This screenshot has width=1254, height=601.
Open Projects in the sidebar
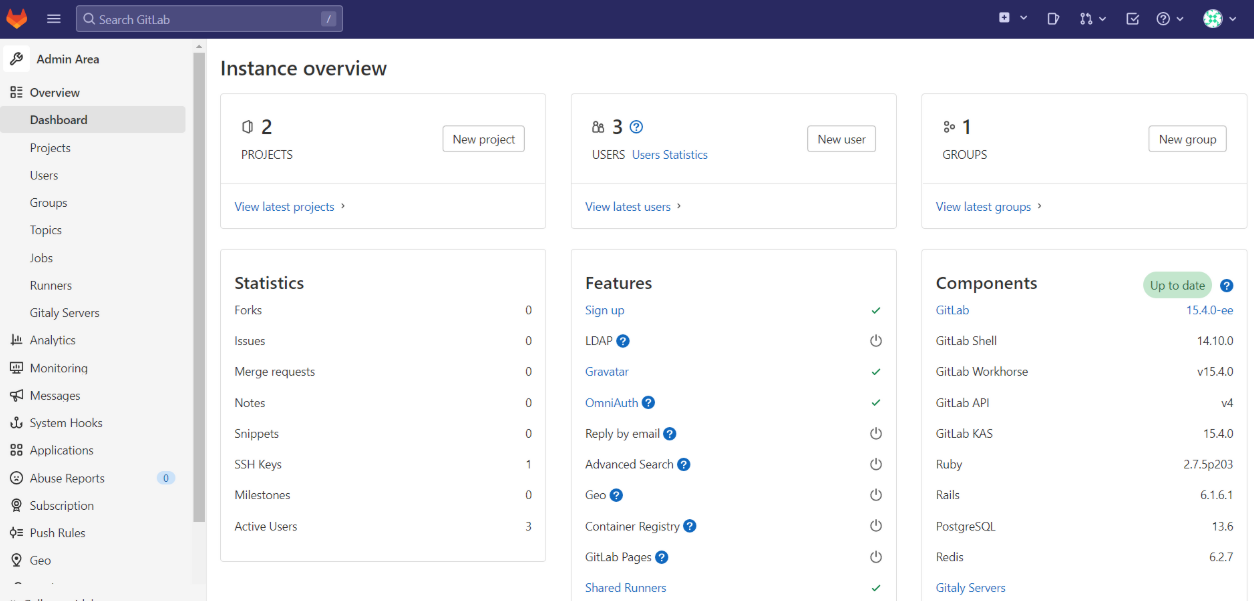coord(50,148)
